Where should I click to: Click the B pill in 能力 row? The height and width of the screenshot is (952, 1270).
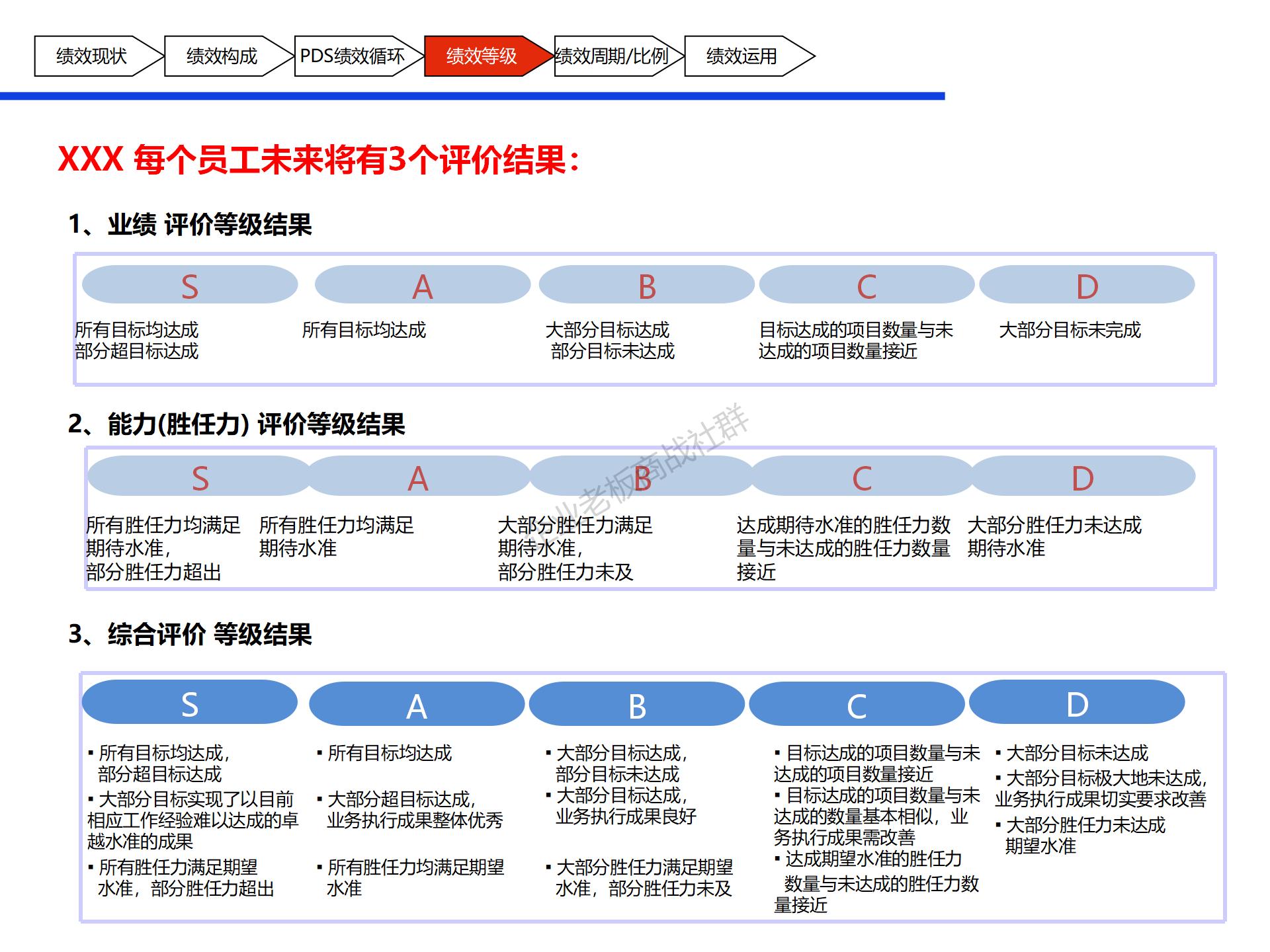point(642,477)
